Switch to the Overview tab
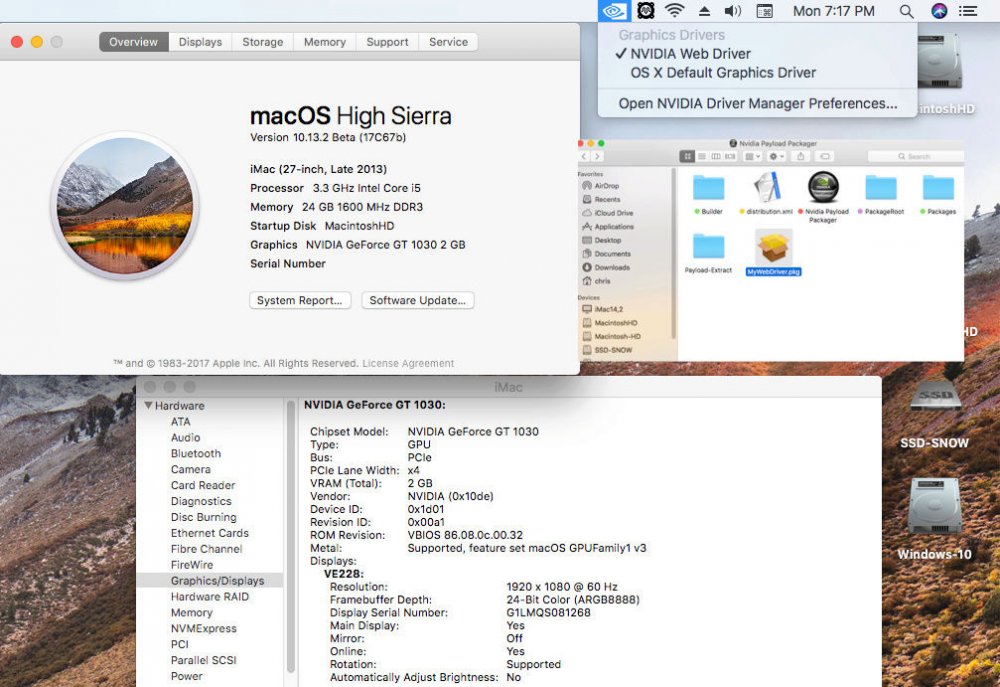The width and height of the screenshot is (1000, 687). 133,42
